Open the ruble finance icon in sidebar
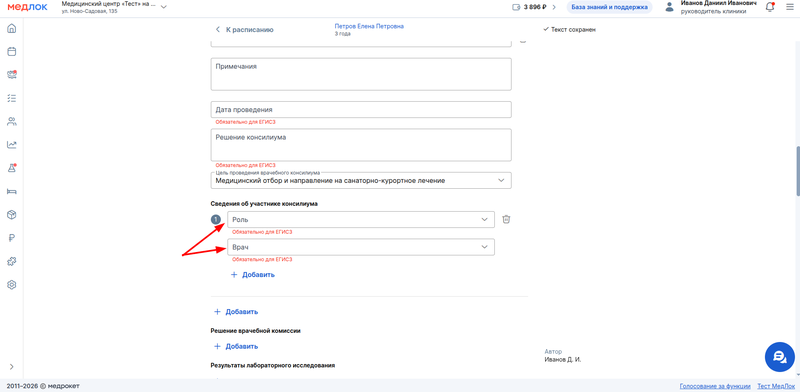Viewport: 800px width, 392px height. point(11,238)
